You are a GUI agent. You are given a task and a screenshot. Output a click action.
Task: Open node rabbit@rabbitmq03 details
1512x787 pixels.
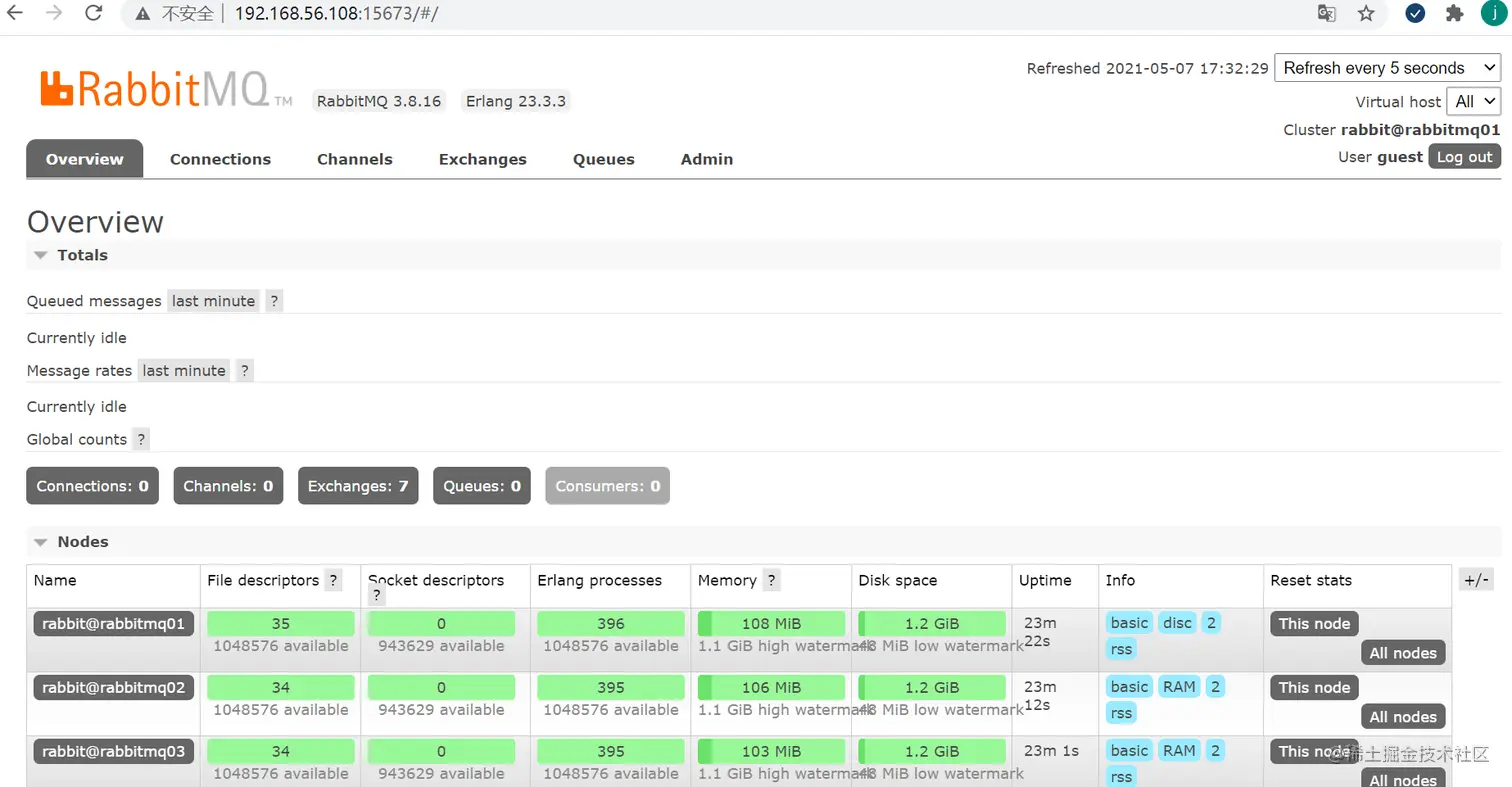point(114,752)
